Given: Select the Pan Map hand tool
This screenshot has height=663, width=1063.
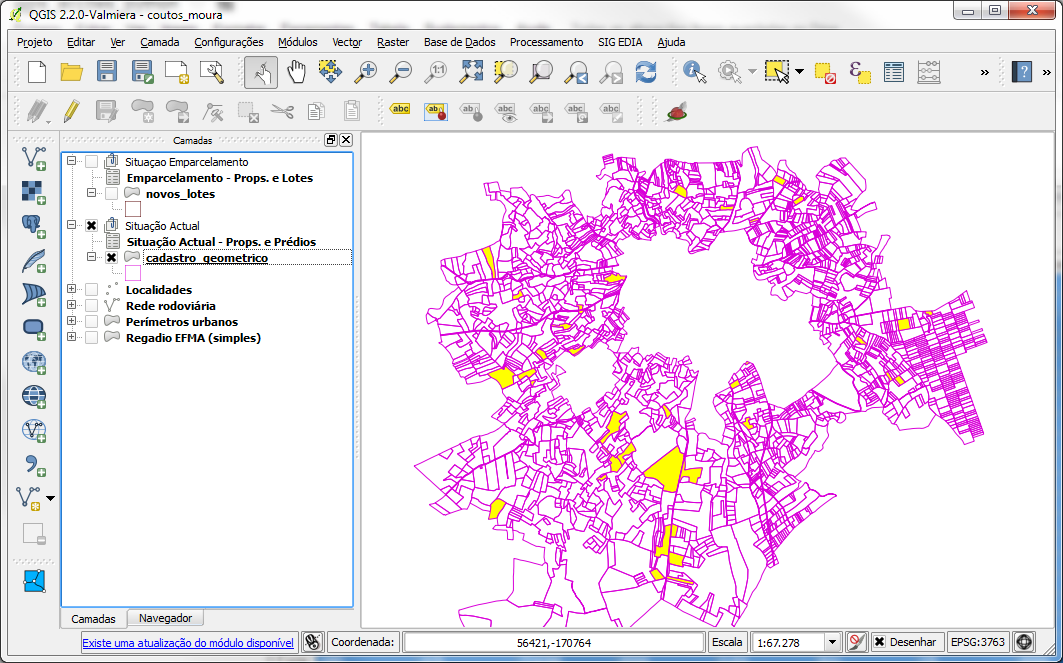Looking at the screenshot, I should click(x=296, y=72).
